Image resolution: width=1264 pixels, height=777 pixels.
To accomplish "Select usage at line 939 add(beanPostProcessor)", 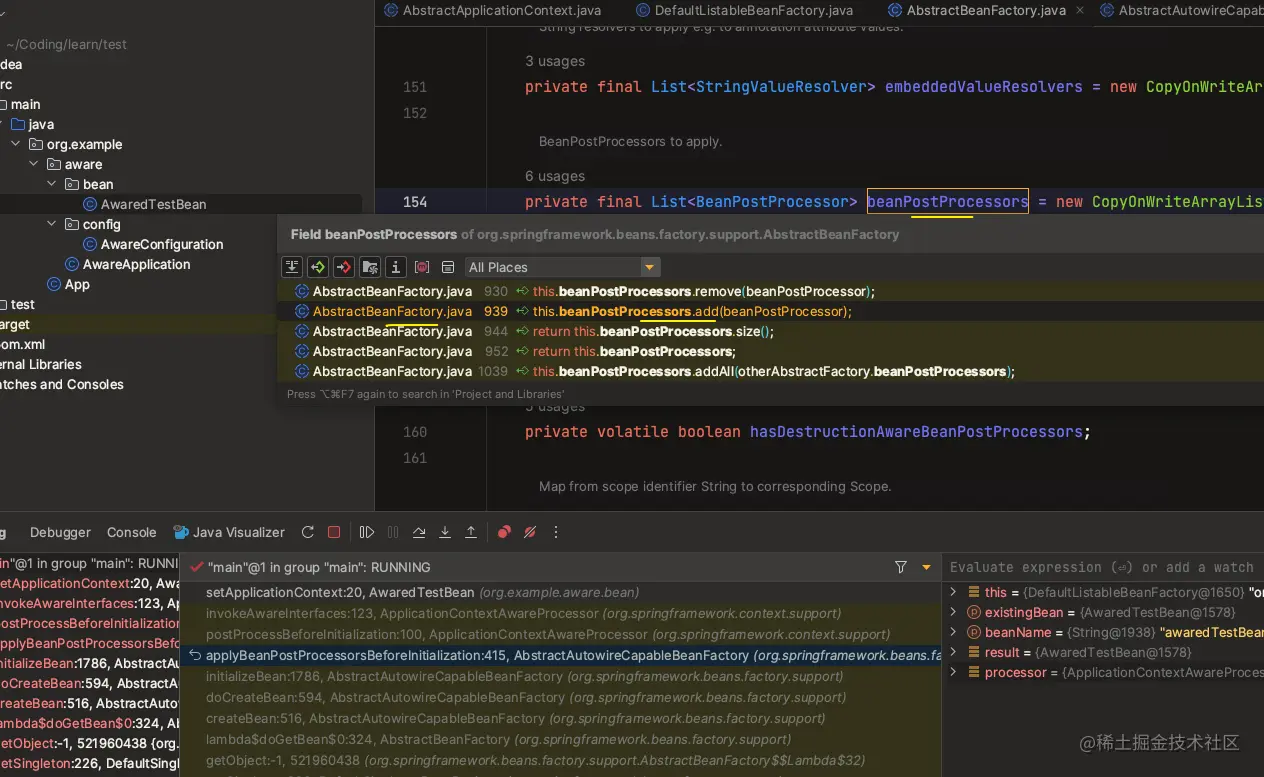I will tap(770, 311).
